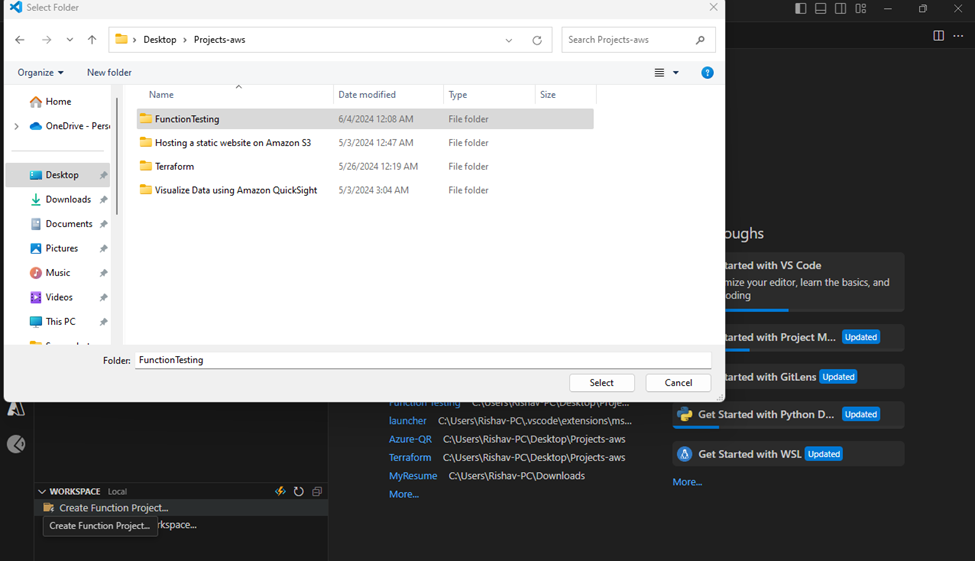Expand the OneDrive tree node
975x561 pixels.
pyautogui.click(x=17, y=126)
